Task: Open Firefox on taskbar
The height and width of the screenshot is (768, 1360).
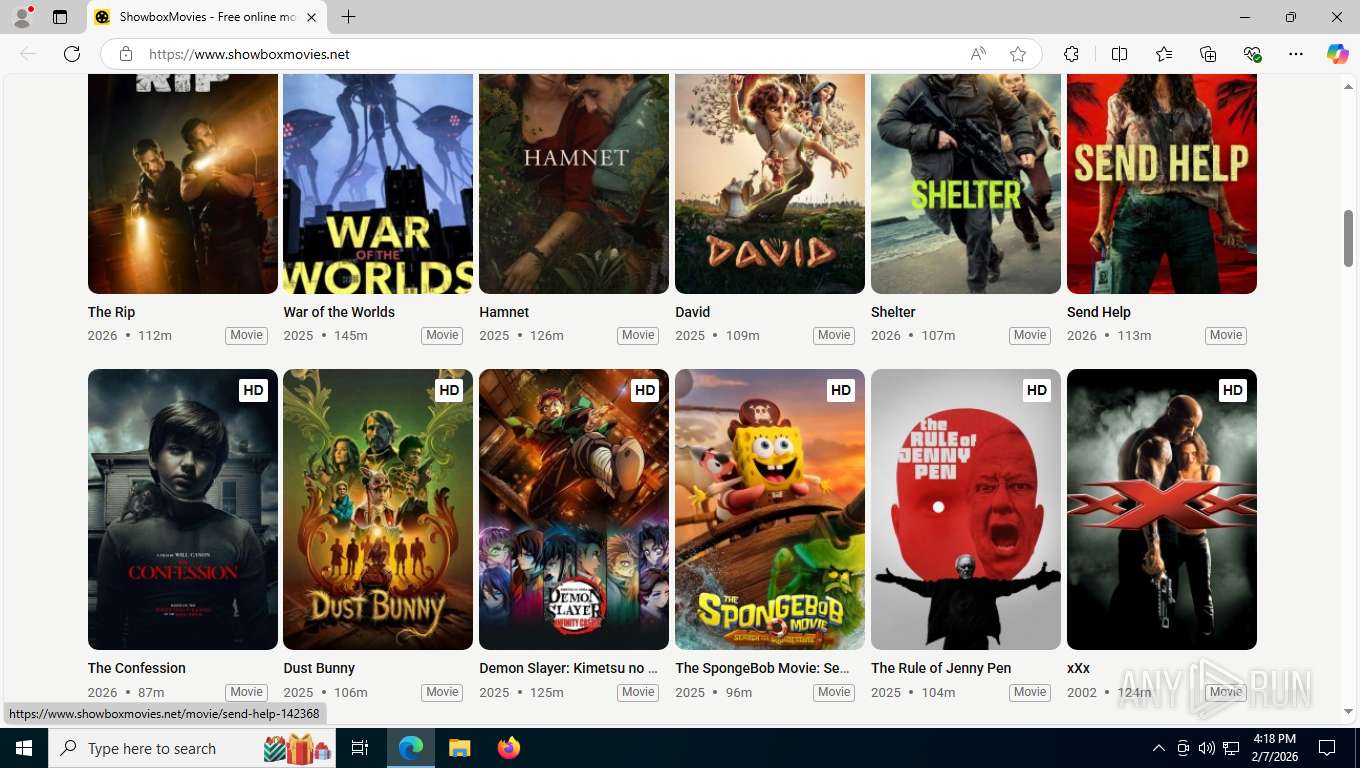Action: [x=509, y=748]
